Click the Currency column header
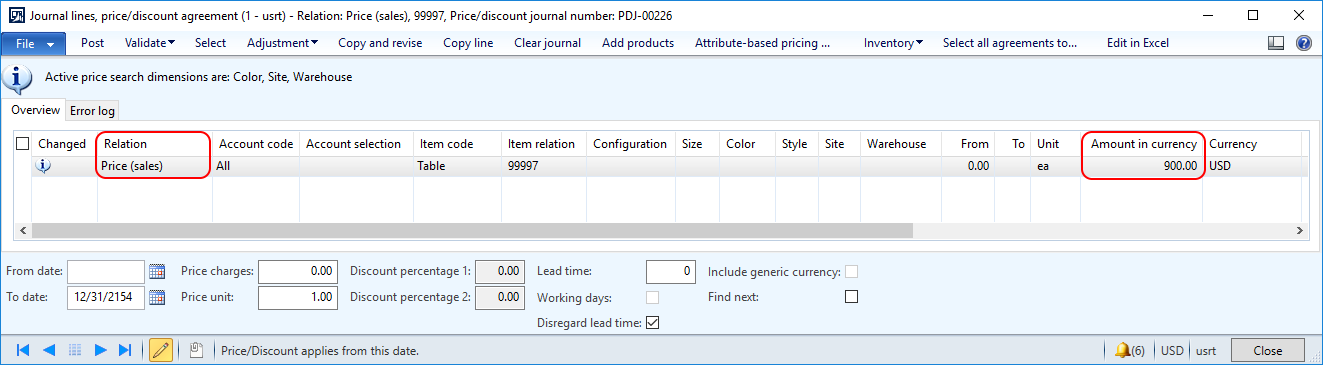1323x365 pixels. pyautogui.click(x=1252, y=144)
